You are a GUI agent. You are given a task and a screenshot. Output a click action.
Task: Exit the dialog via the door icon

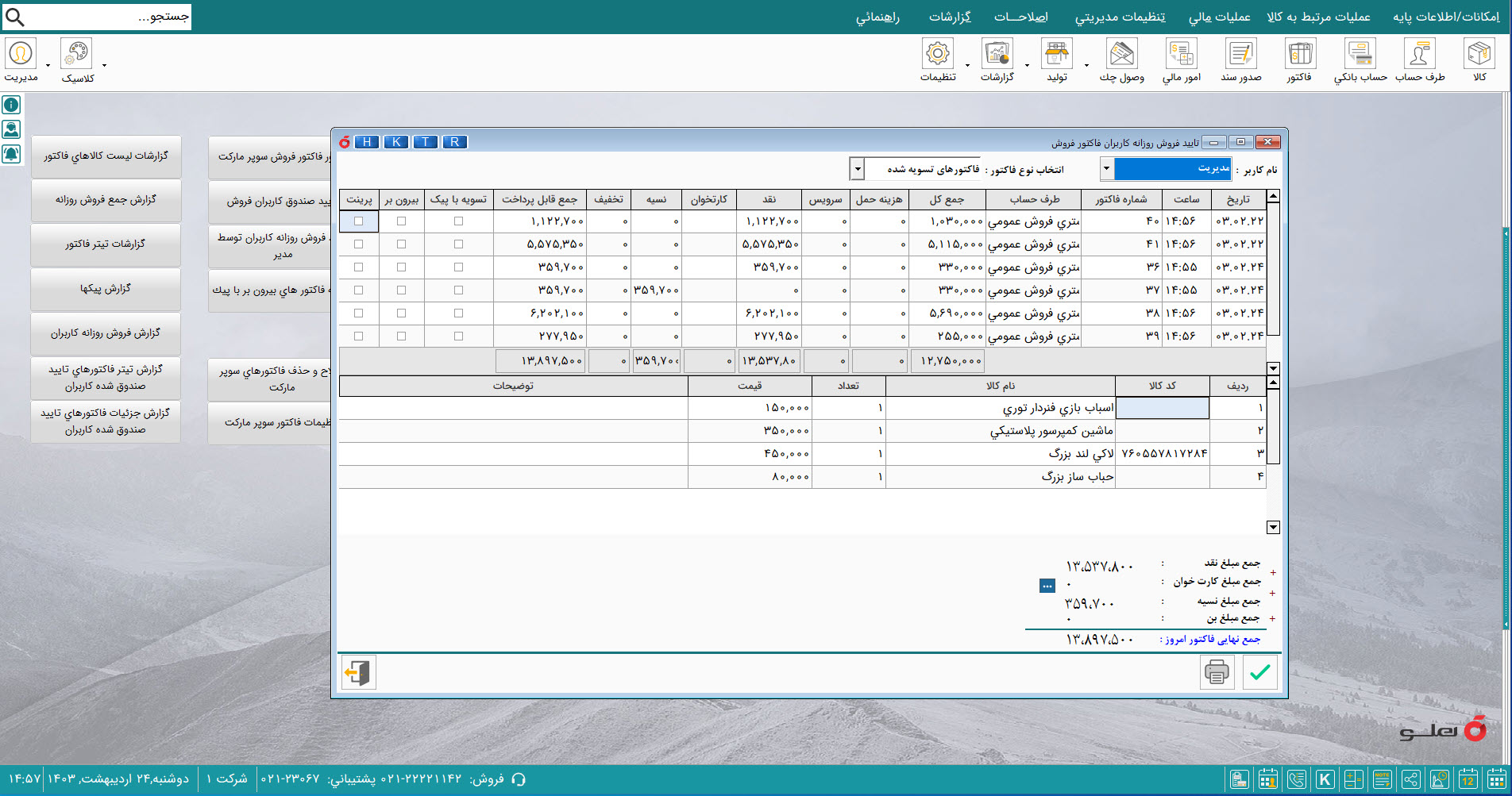click(x=358, y=673)
